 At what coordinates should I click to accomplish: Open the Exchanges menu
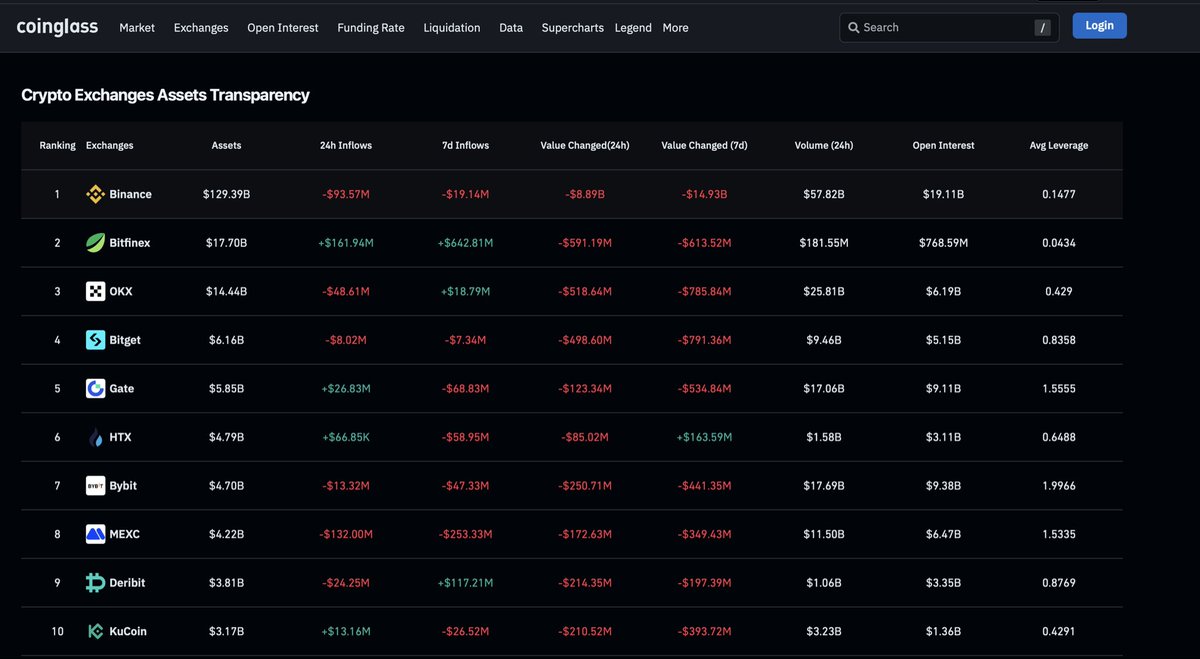coord(201,28)
